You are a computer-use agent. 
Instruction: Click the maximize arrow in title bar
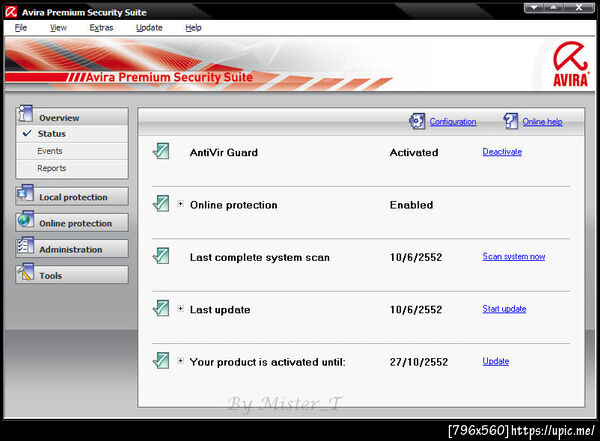click(556, 7)
